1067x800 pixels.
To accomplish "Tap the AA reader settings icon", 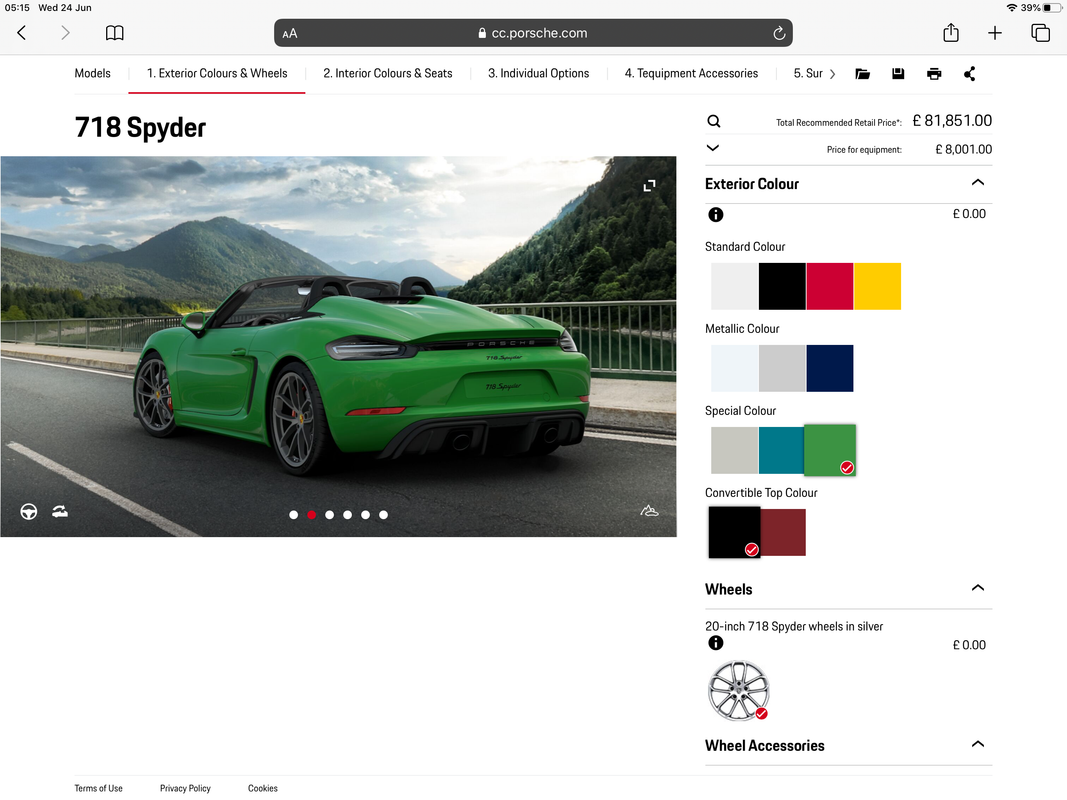I will click(290, 33).
